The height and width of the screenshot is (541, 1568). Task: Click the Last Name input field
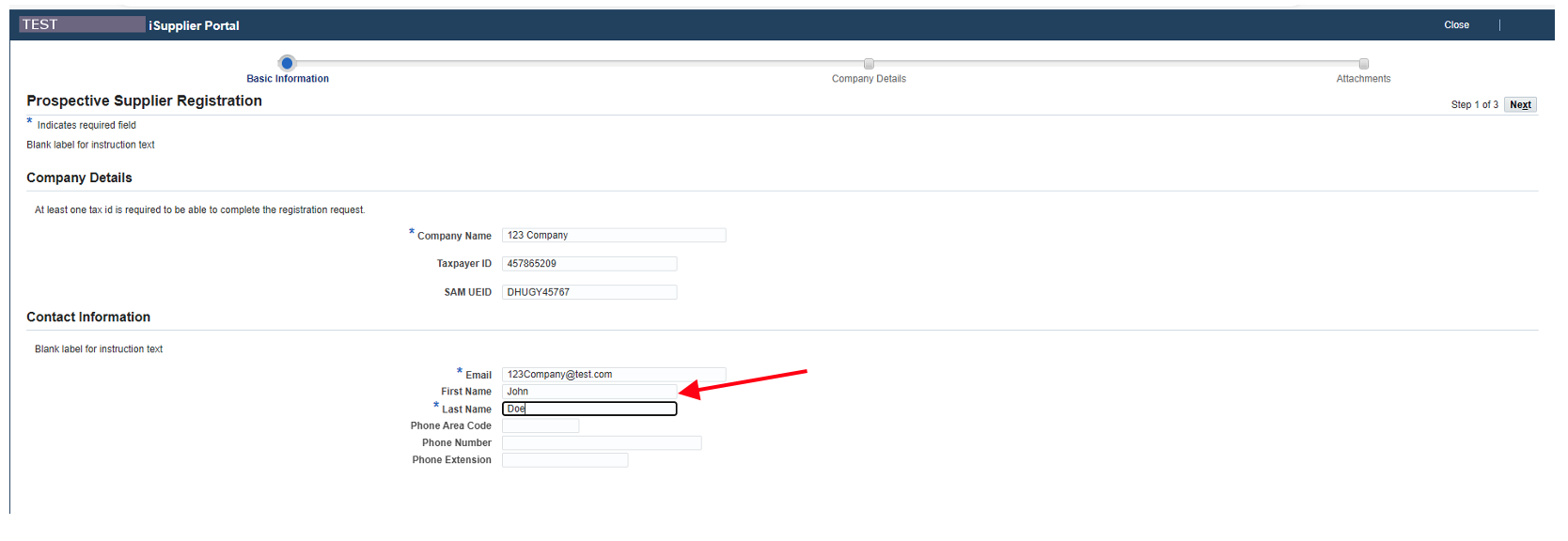pos(589,409)
